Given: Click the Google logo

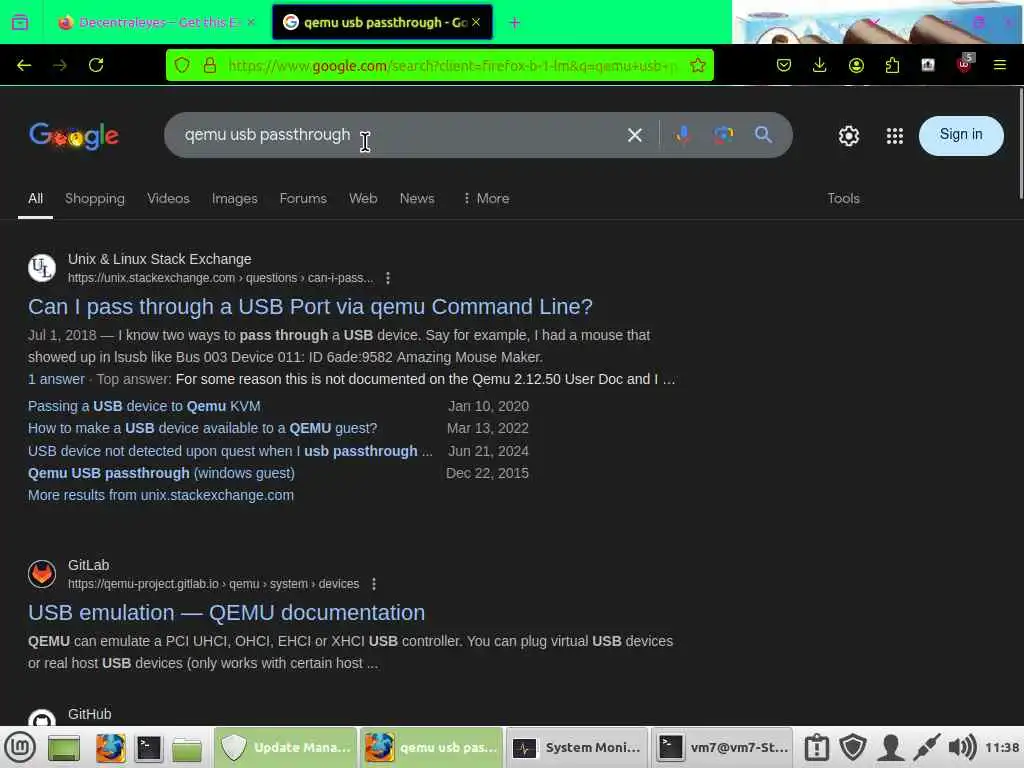Looking at the screenshot, I should 74,136.
